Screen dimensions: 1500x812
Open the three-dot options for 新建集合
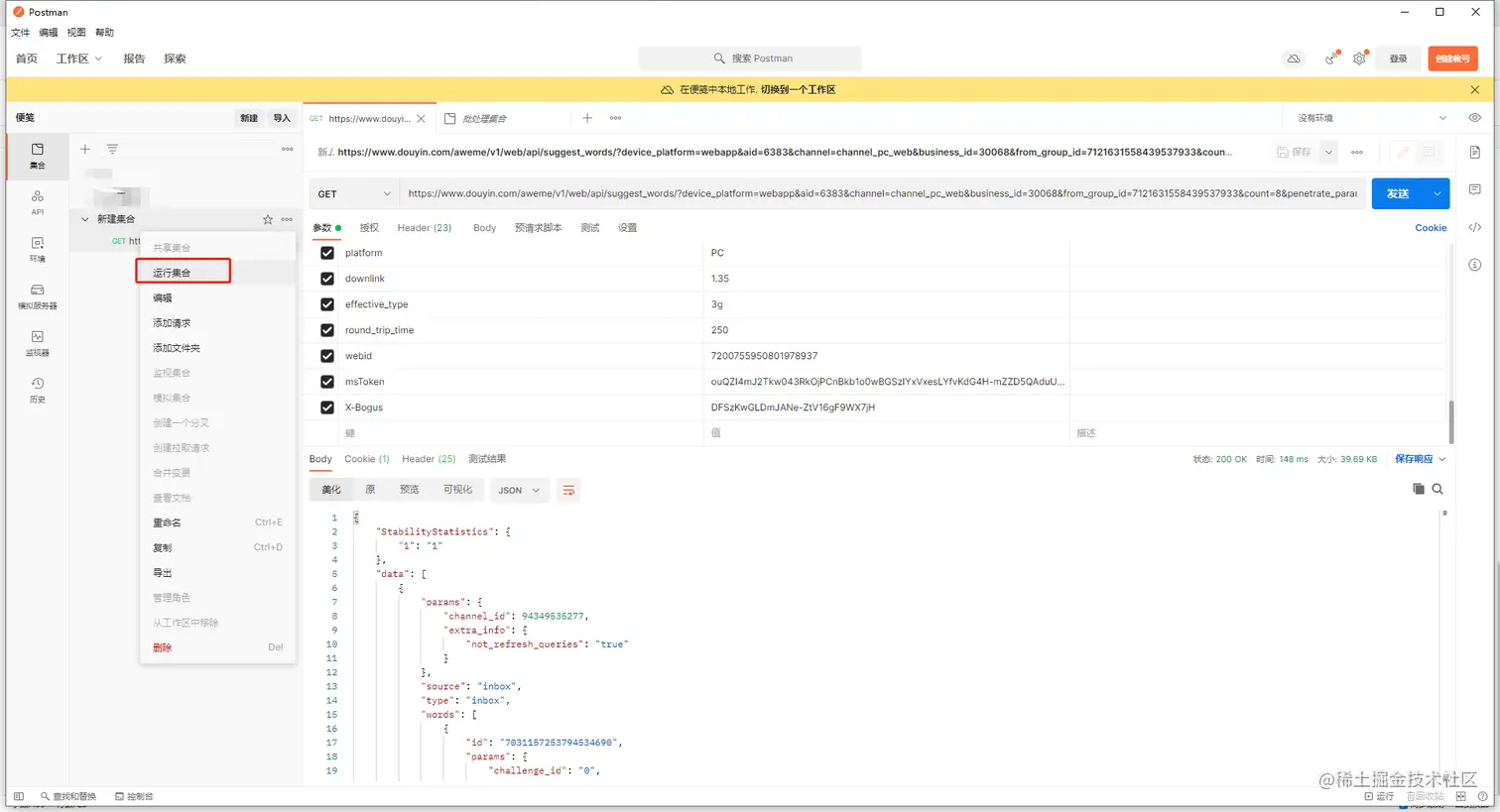(287, 219)
